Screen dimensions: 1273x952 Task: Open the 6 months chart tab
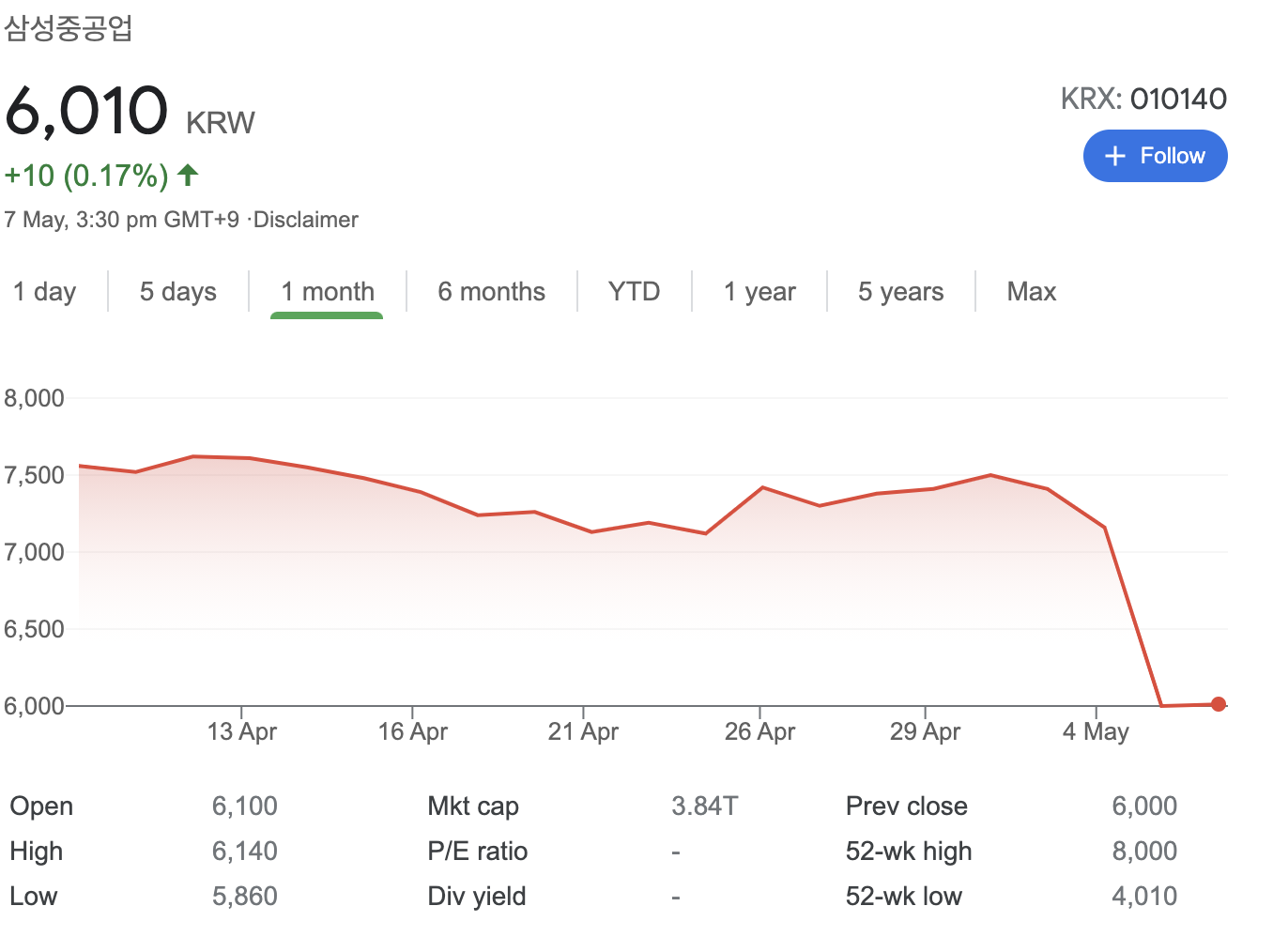tap(491, 292)
